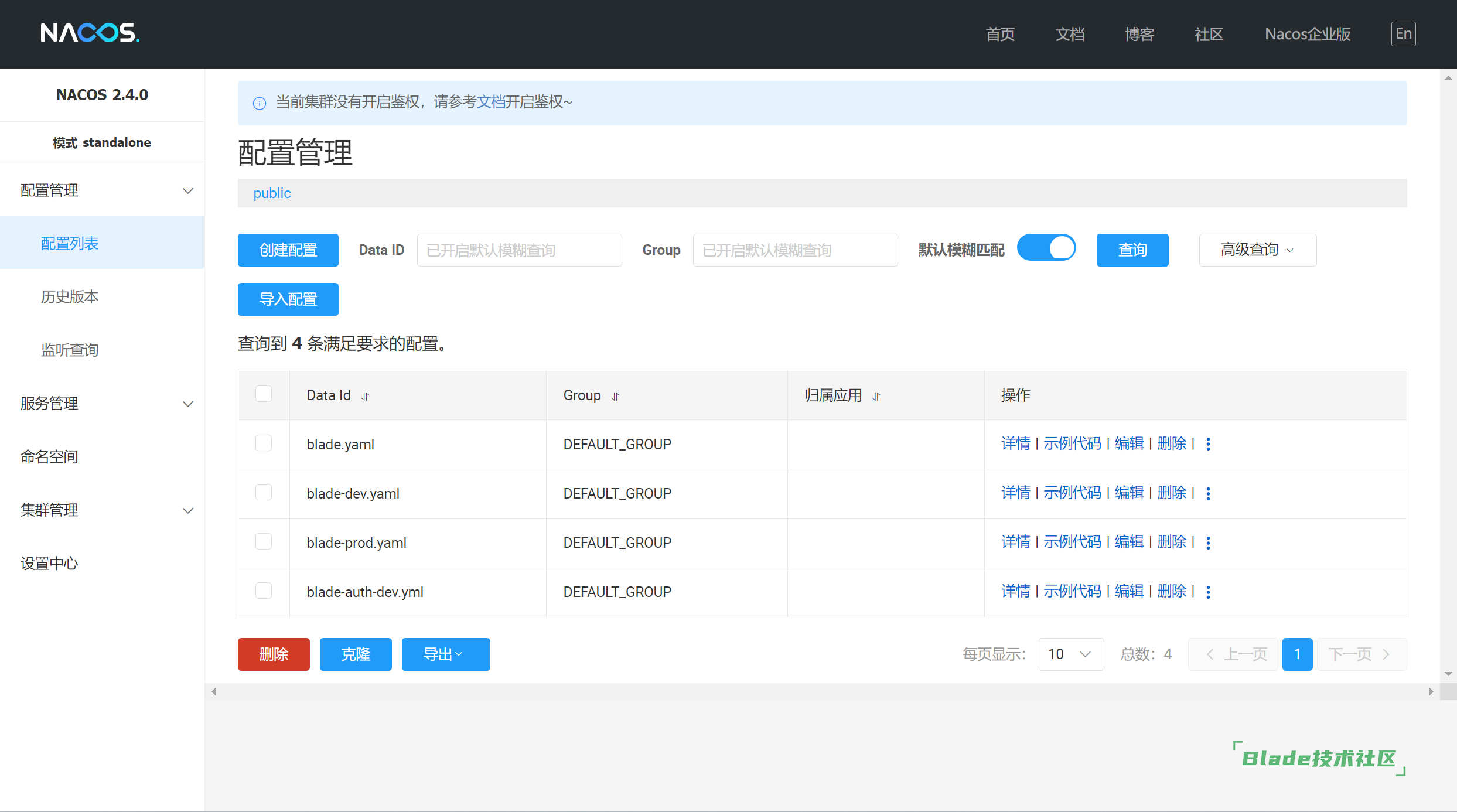Sort table by 归属应用 column
1457x812 pixels.
point(876,397)
